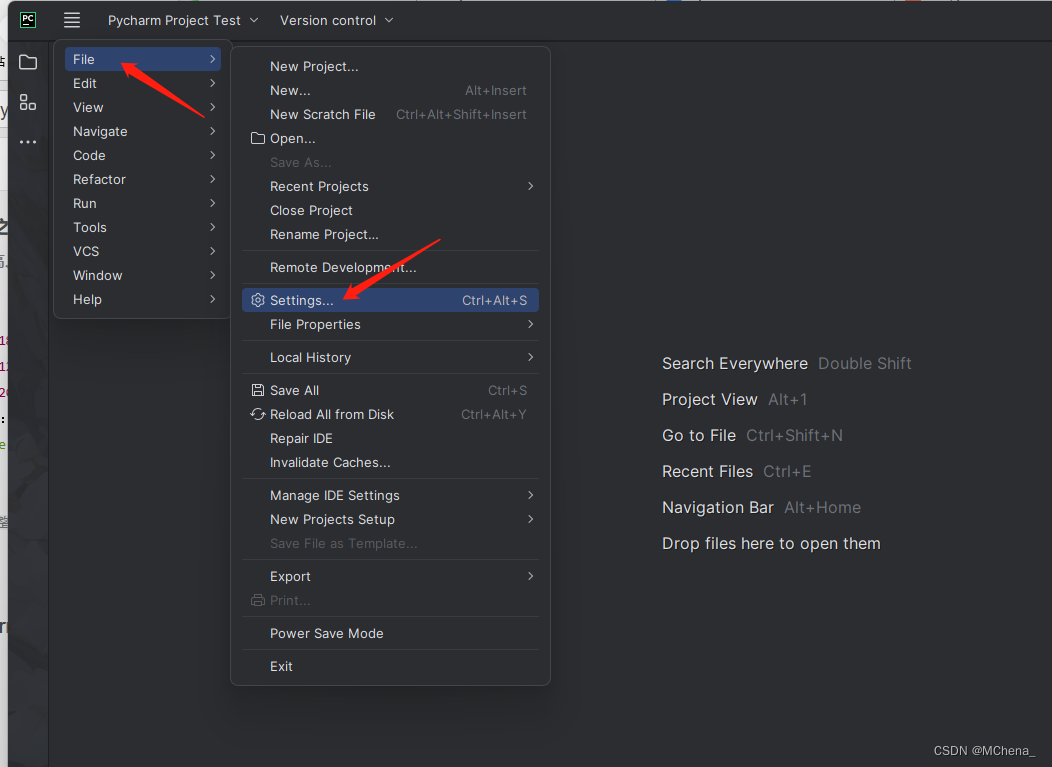The height and width of the screenshot is (767, 1052).
Task: Click the PyCharm logo icon
Action: 28,20
